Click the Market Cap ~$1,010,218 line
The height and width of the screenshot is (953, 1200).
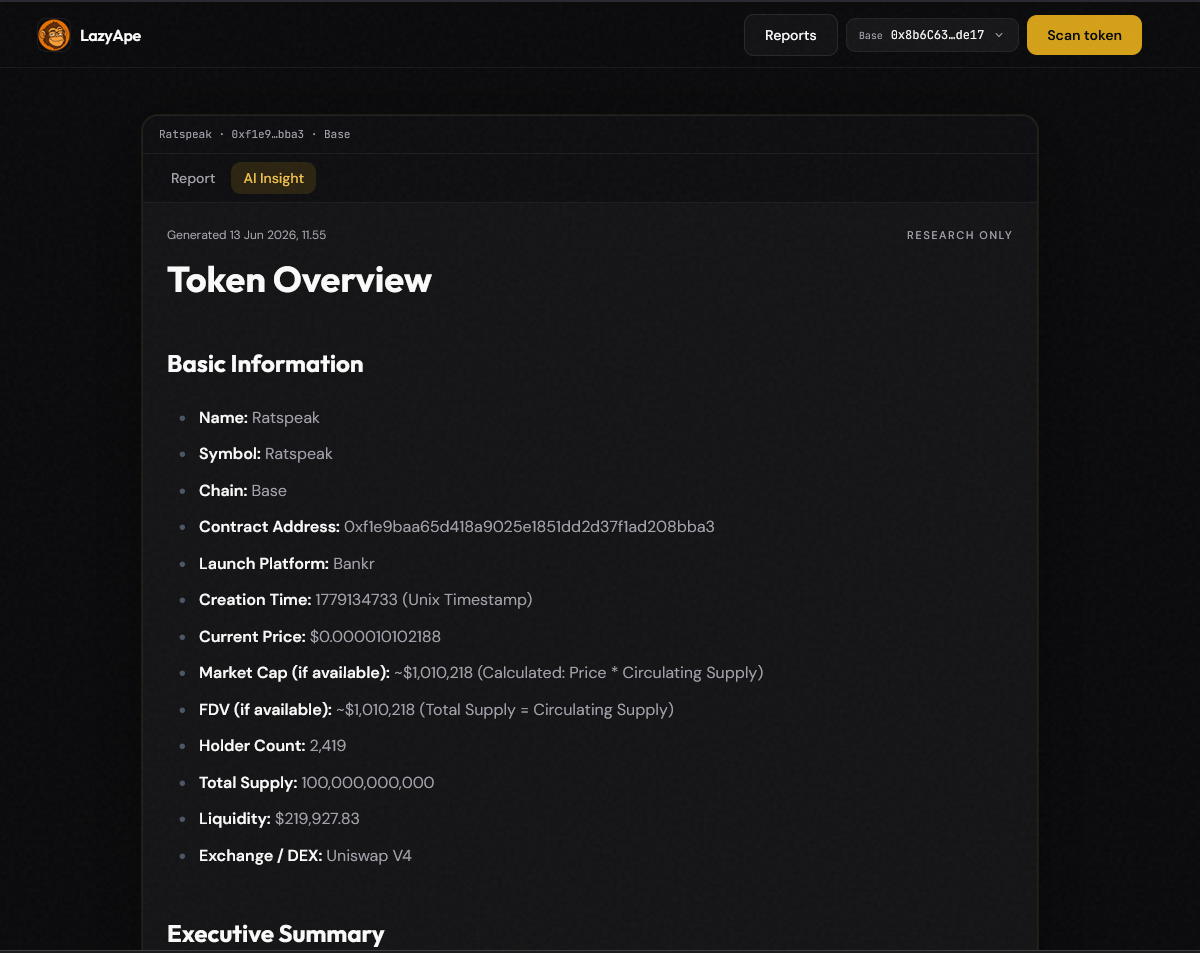tap(481, 673)
